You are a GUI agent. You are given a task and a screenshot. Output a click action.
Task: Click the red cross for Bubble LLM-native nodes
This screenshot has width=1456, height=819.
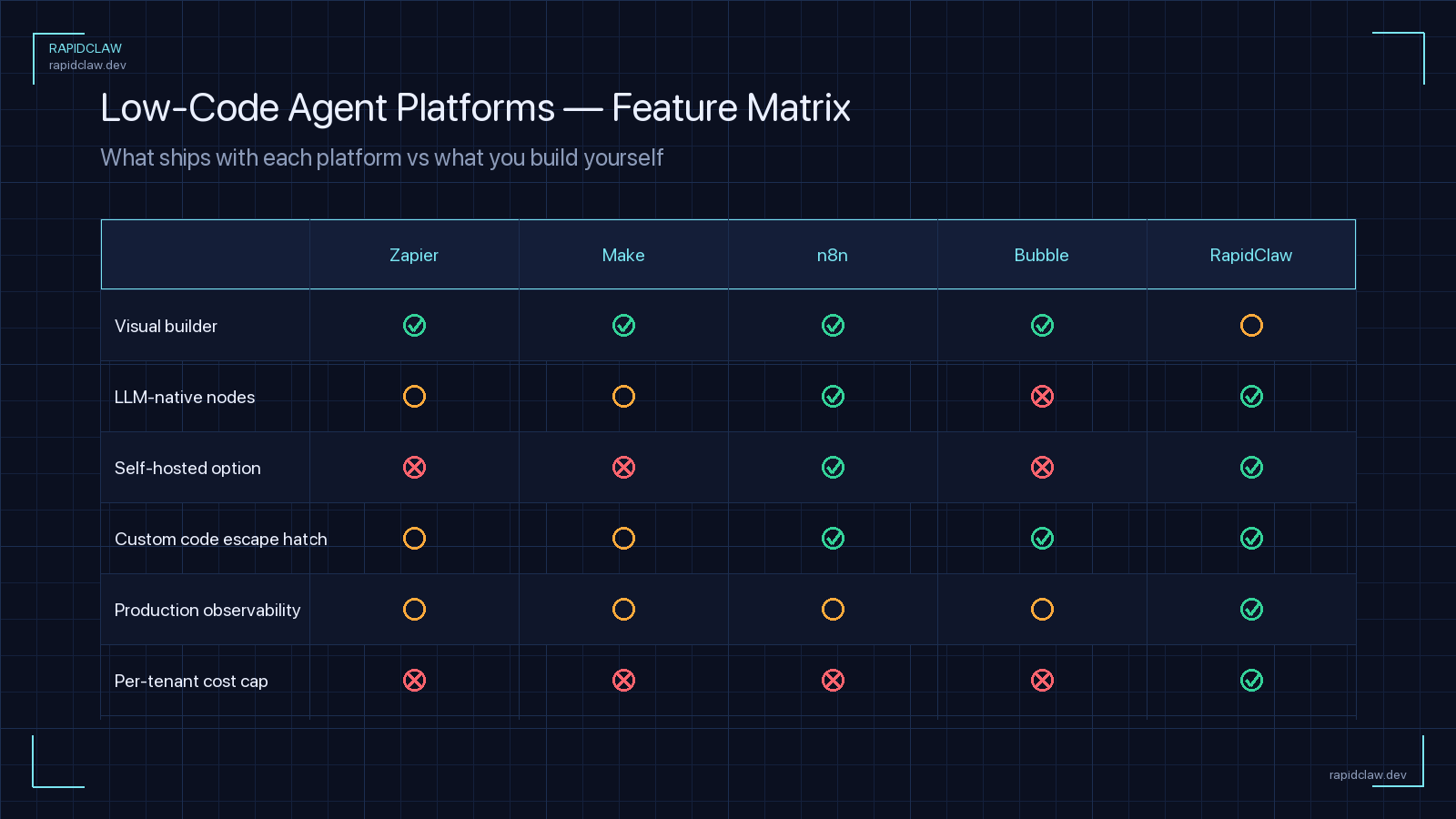[1042, 396]
